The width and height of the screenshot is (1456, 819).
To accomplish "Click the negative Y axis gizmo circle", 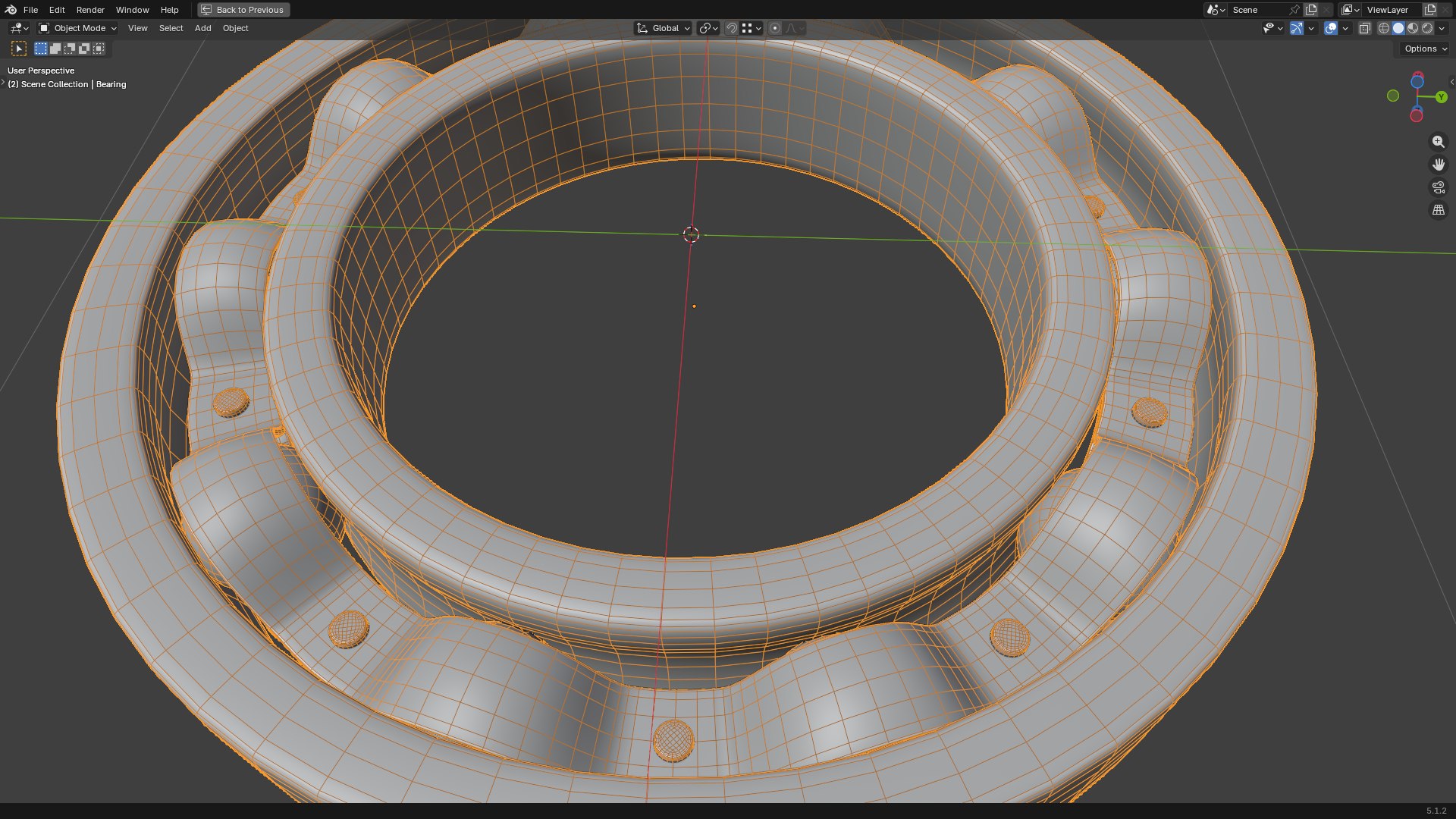I will click(1393, 96).
